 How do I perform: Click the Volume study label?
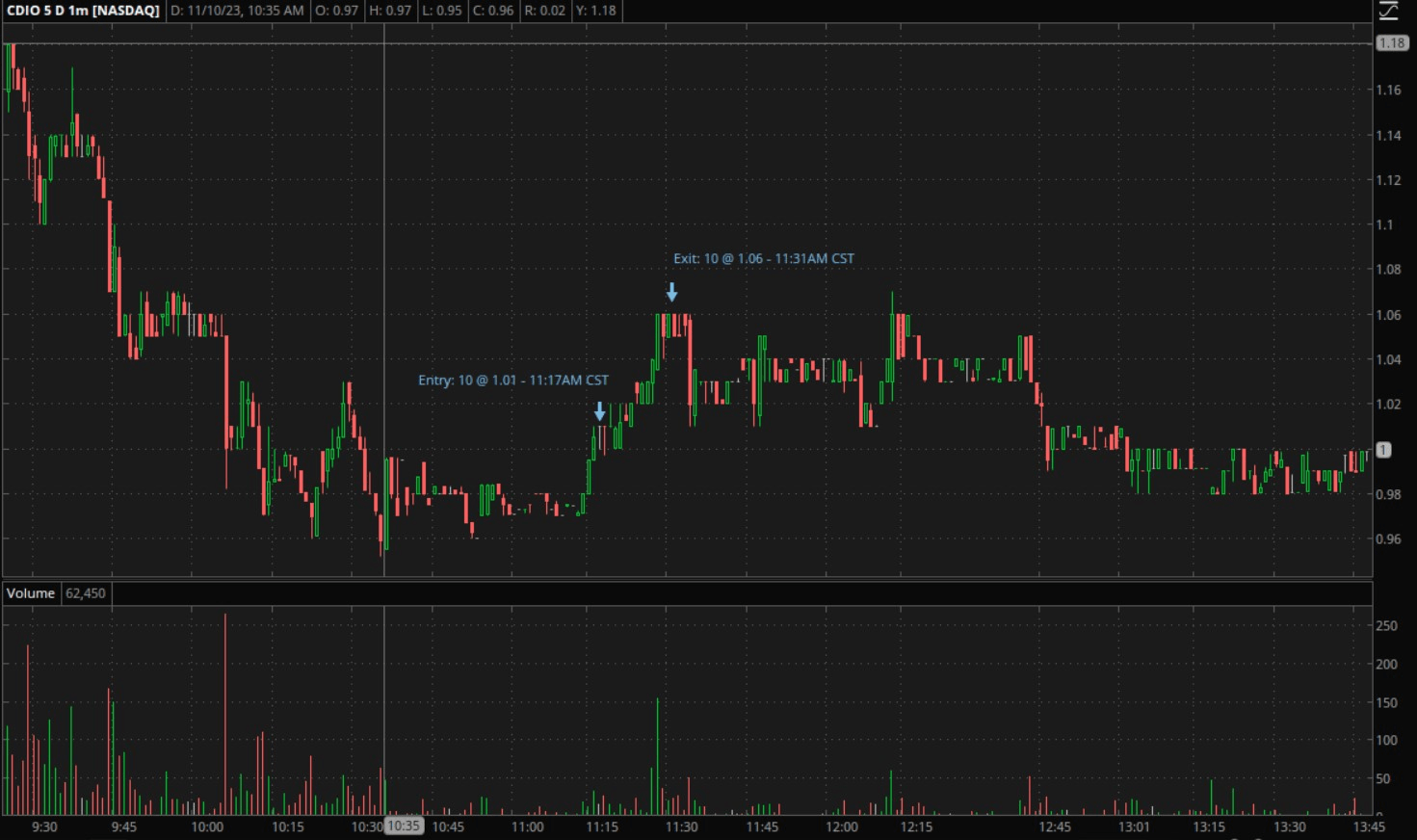pyautogui.click(x=31, y=593)
